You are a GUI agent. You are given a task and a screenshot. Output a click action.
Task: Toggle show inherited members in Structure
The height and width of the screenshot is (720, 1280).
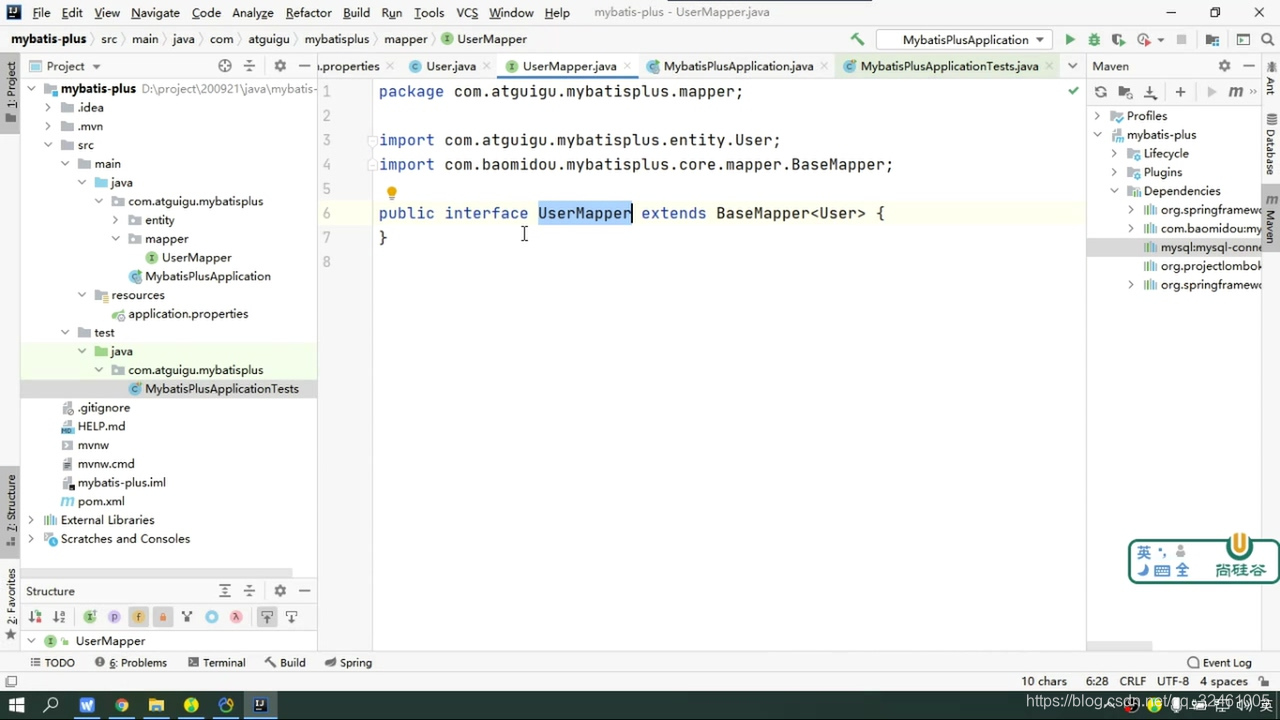click(90, 617)
